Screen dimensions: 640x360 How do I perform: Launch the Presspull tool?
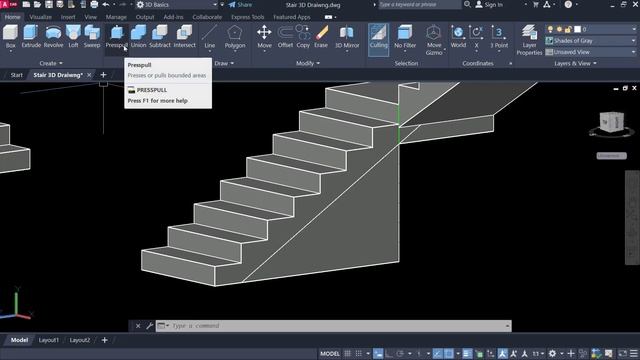coord(117,36)
